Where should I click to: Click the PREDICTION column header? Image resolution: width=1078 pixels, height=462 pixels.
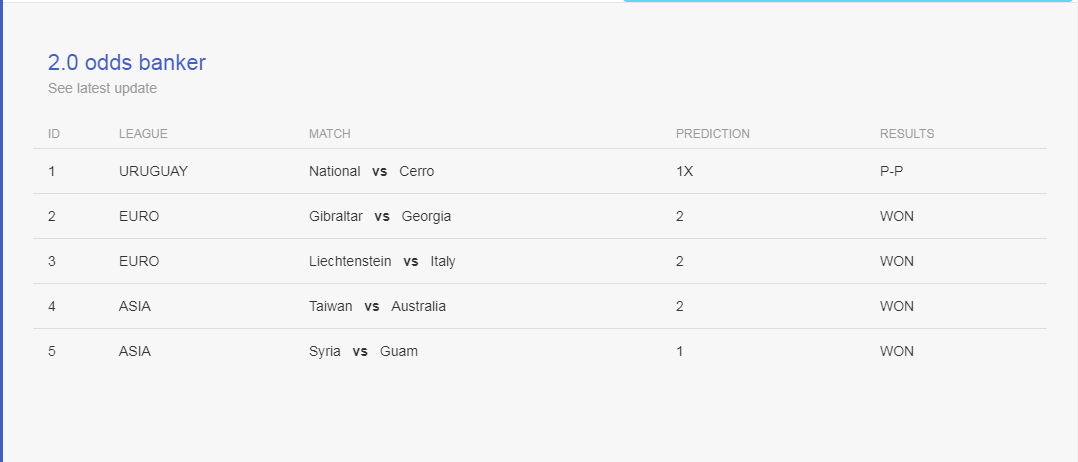pos(712,133)
